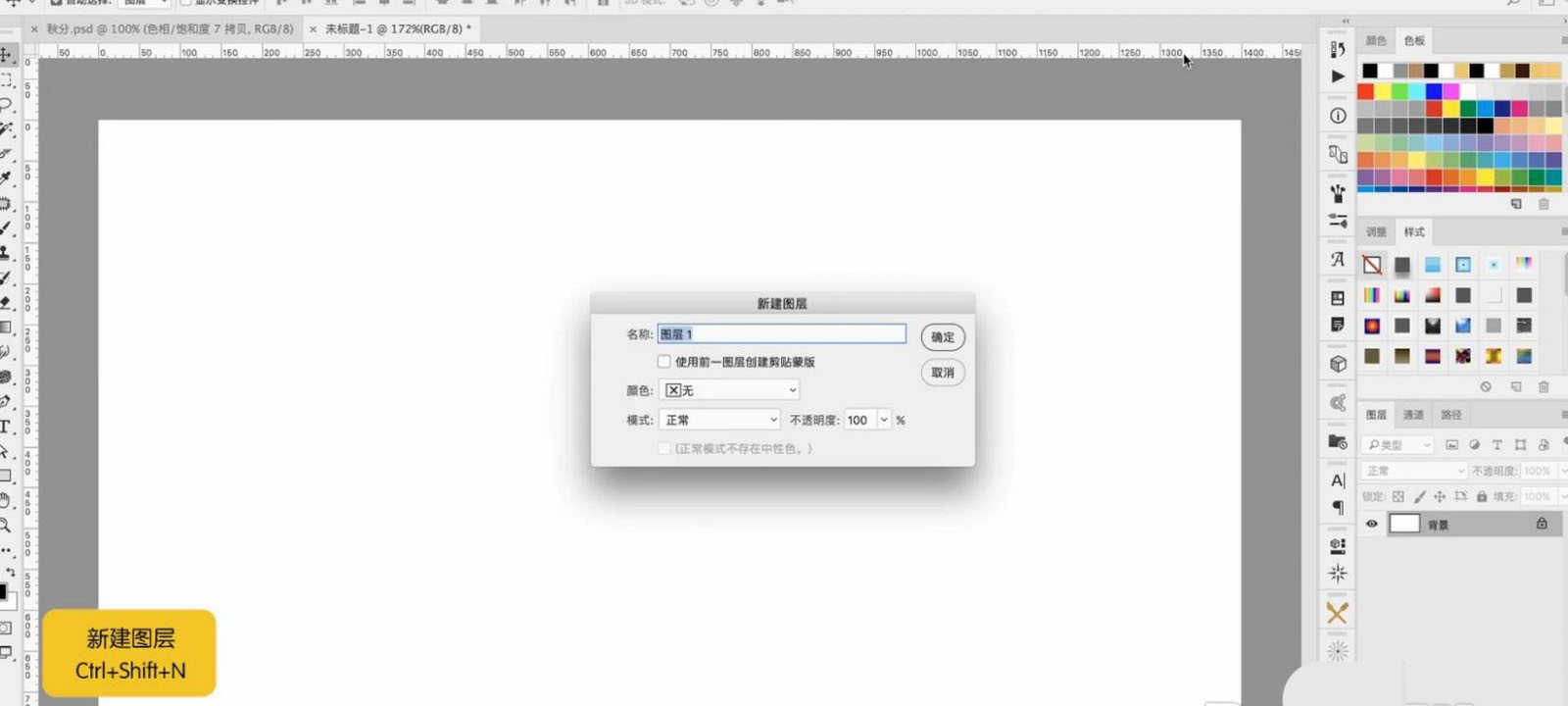The image size is (1568, 706).
Task: Open the 颜色 color label dropdown
Action: tap(729, 390)
